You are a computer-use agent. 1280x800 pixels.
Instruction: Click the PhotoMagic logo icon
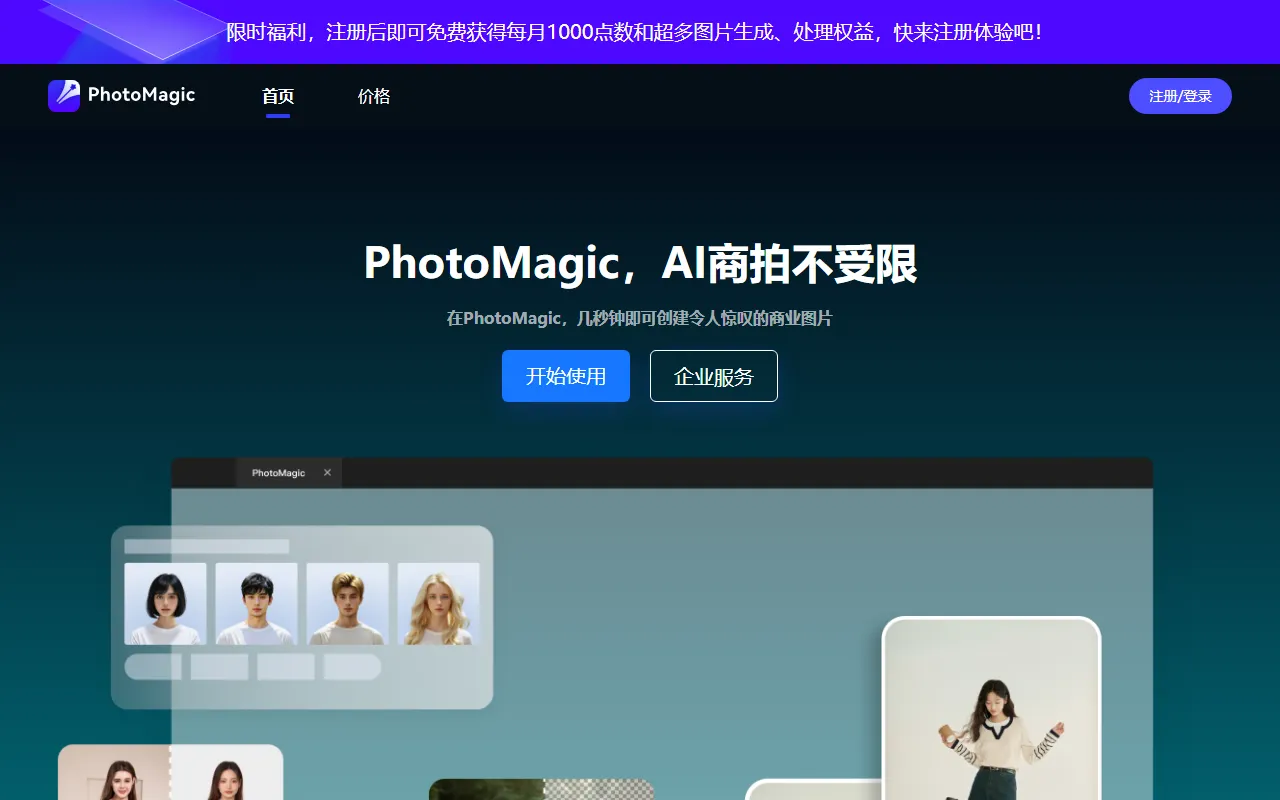62,95
